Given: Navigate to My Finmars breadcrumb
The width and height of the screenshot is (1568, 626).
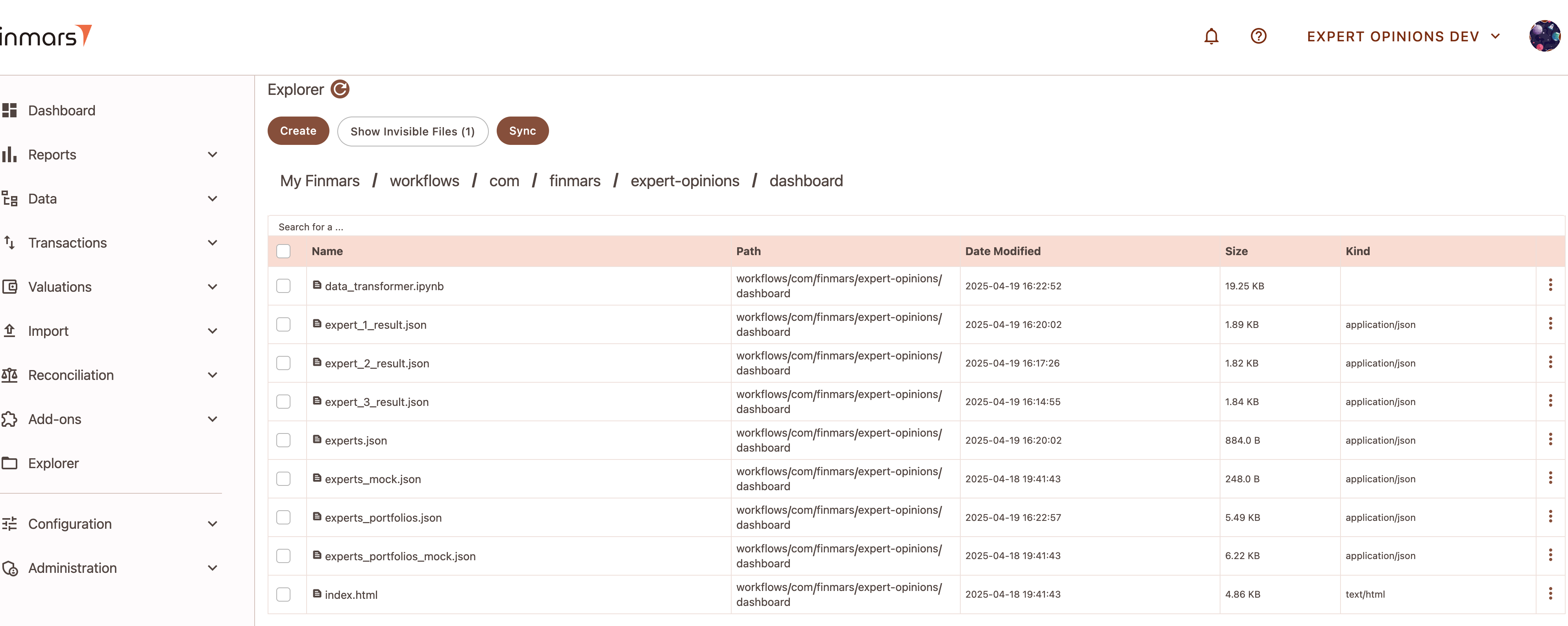Looking at the screenshot, I should pyautogui.click(x=320, y=181).
